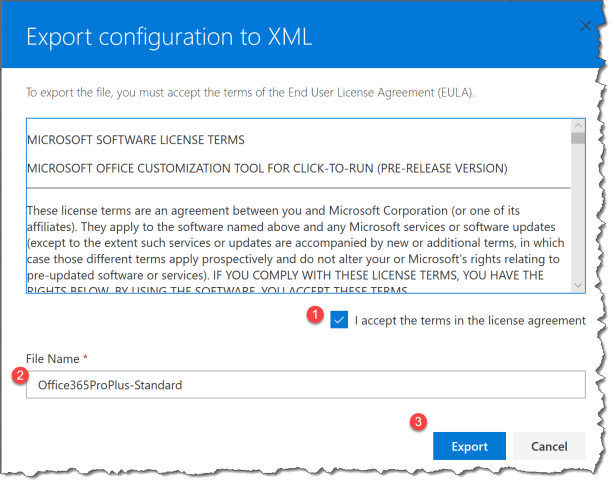The height and width of the screenshot is (485, 615).
Task: Cancel the export dialog
Action: [x=549, y=446]
